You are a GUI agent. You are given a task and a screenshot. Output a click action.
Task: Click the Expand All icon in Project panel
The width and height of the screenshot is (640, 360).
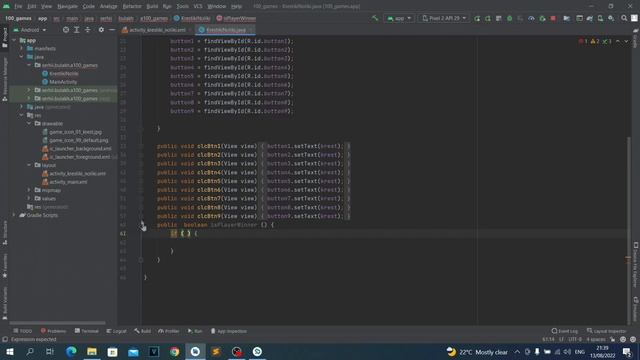click(77, 30)
